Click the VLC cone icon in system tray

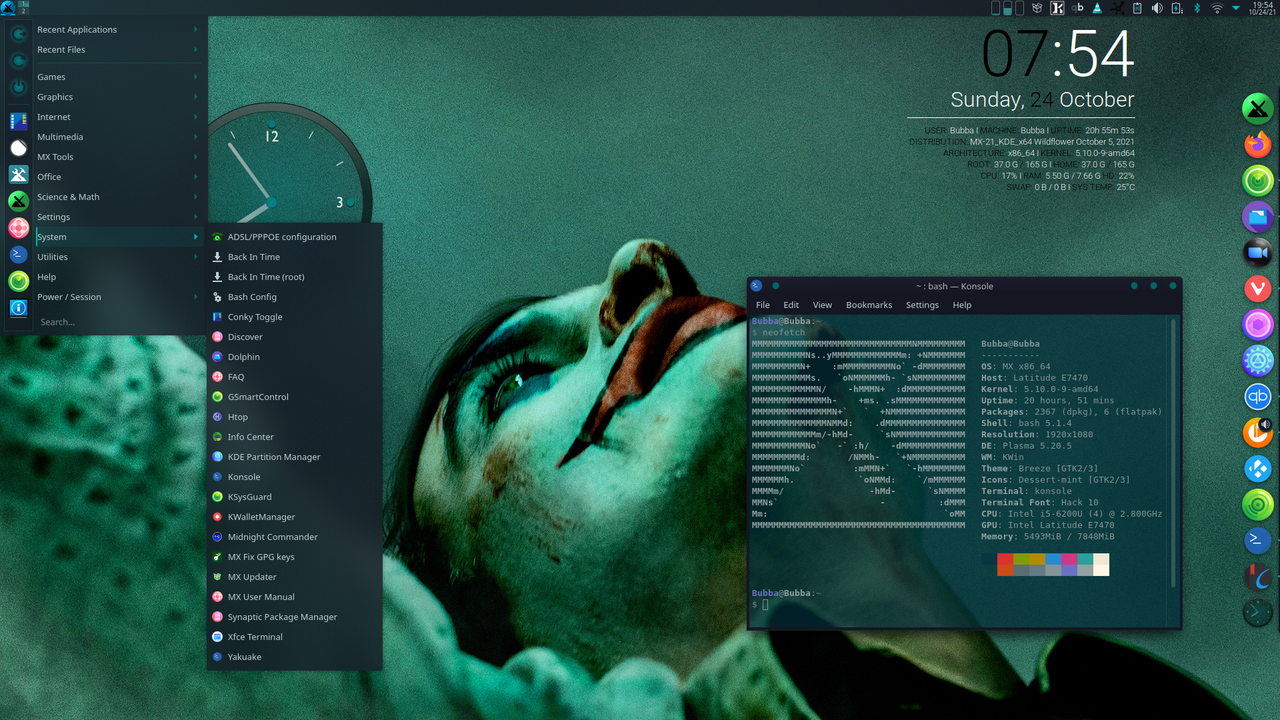(1097, 8)
